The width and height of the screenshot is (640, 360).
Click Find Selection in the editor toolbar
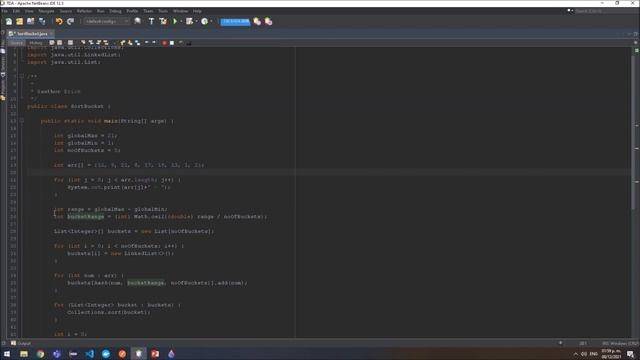83,42
